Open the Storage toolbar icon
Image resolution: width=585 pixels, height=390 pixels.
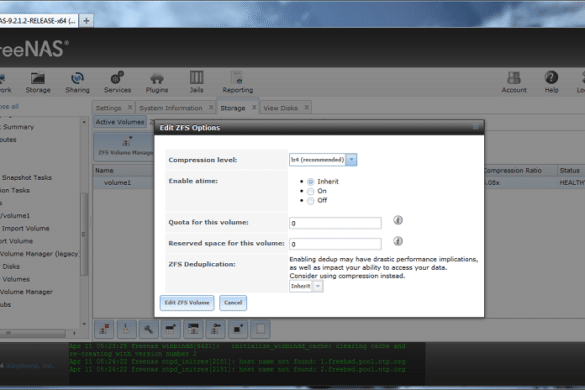click(38, 82)
